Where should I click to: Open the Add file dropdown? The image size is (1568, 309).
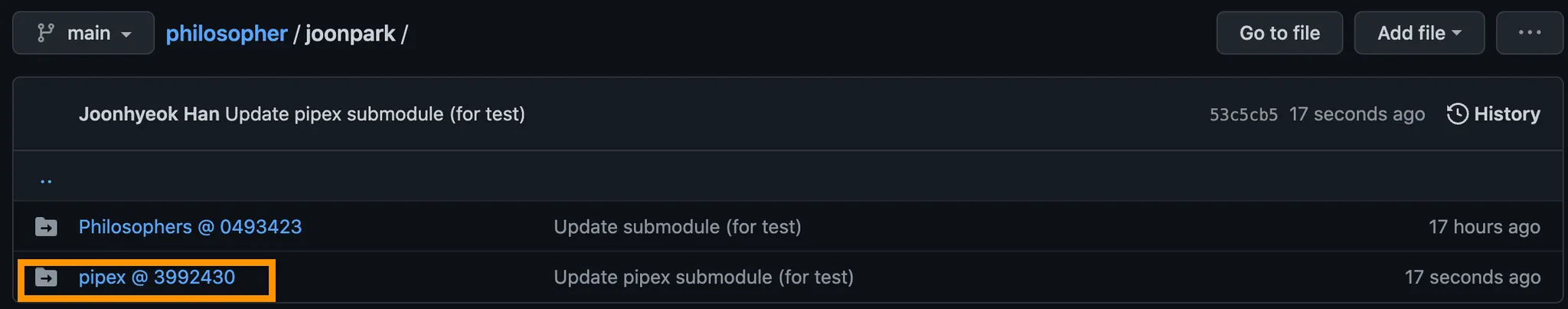pos(1419,33)
